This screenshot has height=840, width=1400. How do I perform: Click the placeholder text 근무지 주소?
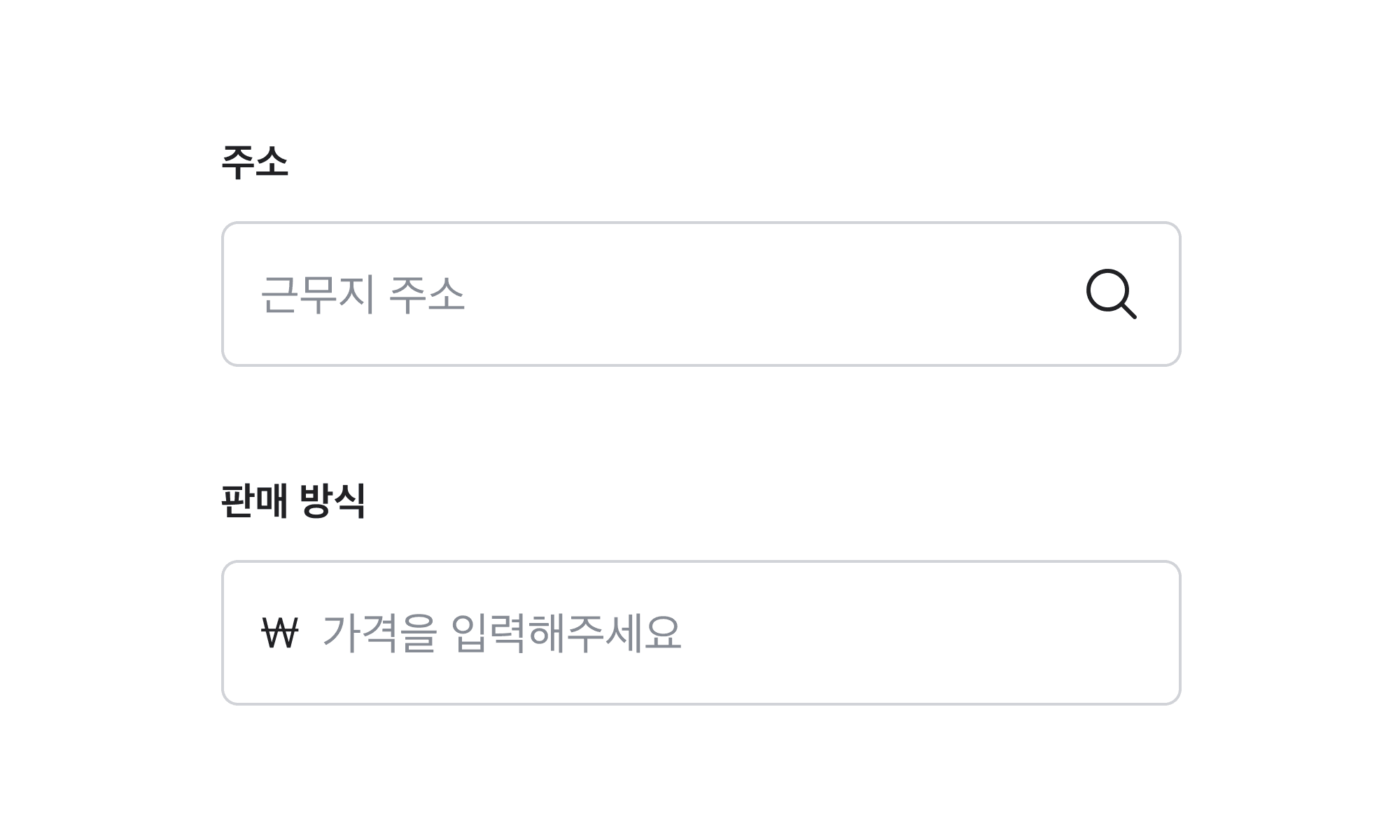tap(363, 294)
